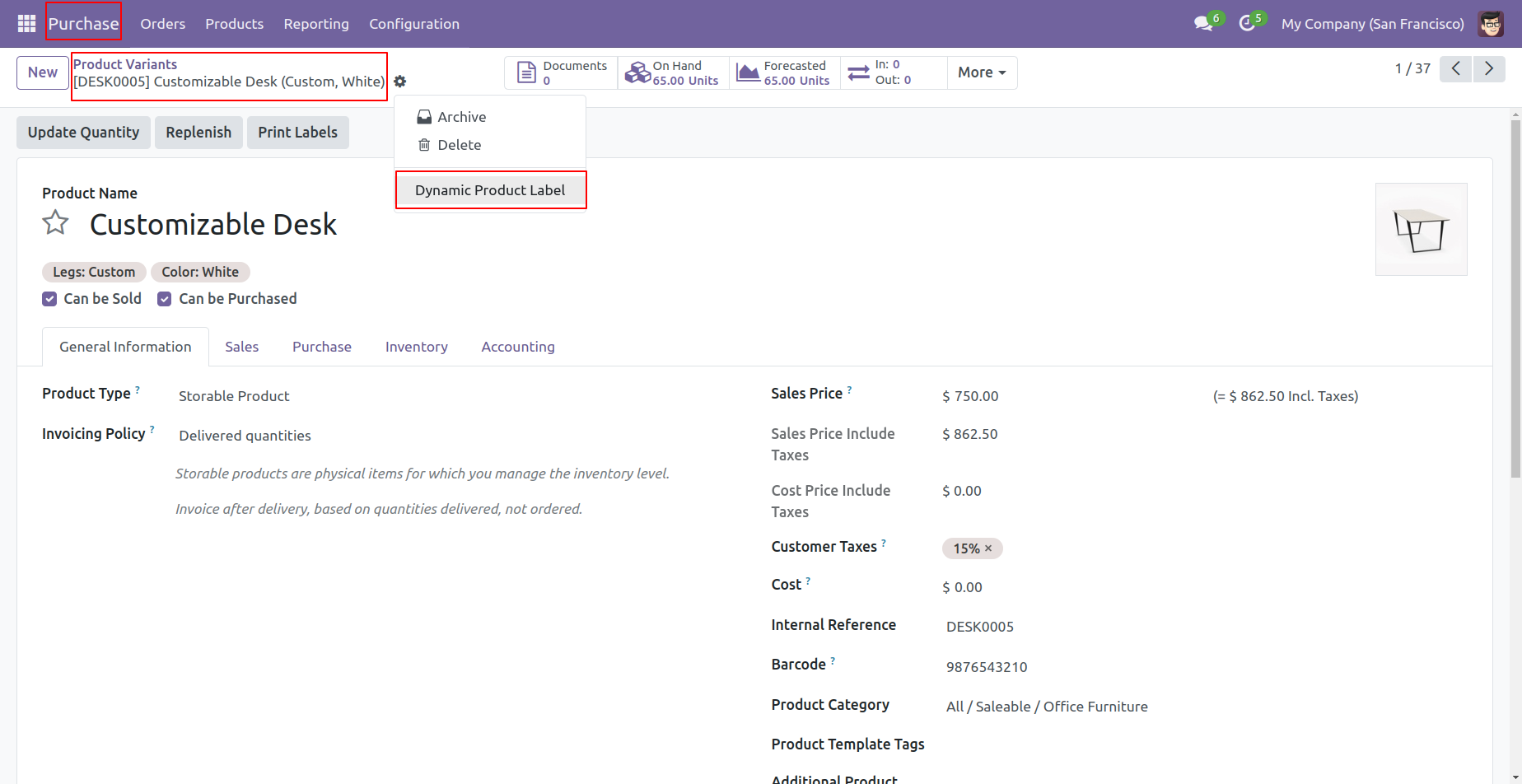1522x784 pixels.
Task: Switch to the Inventory tab
Action: [x=417, y=347]
